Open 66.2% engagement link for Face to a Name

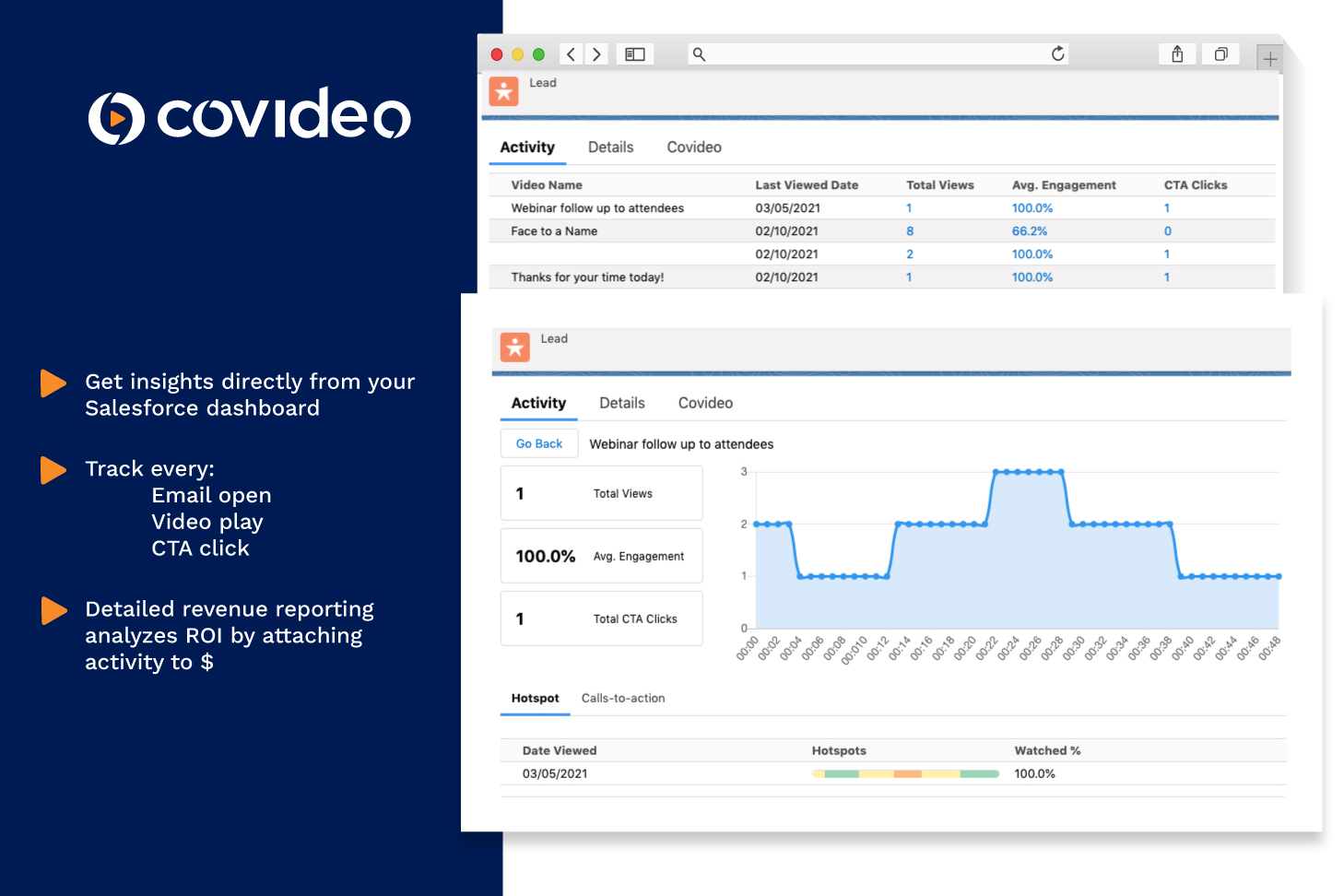(1029, 231)
